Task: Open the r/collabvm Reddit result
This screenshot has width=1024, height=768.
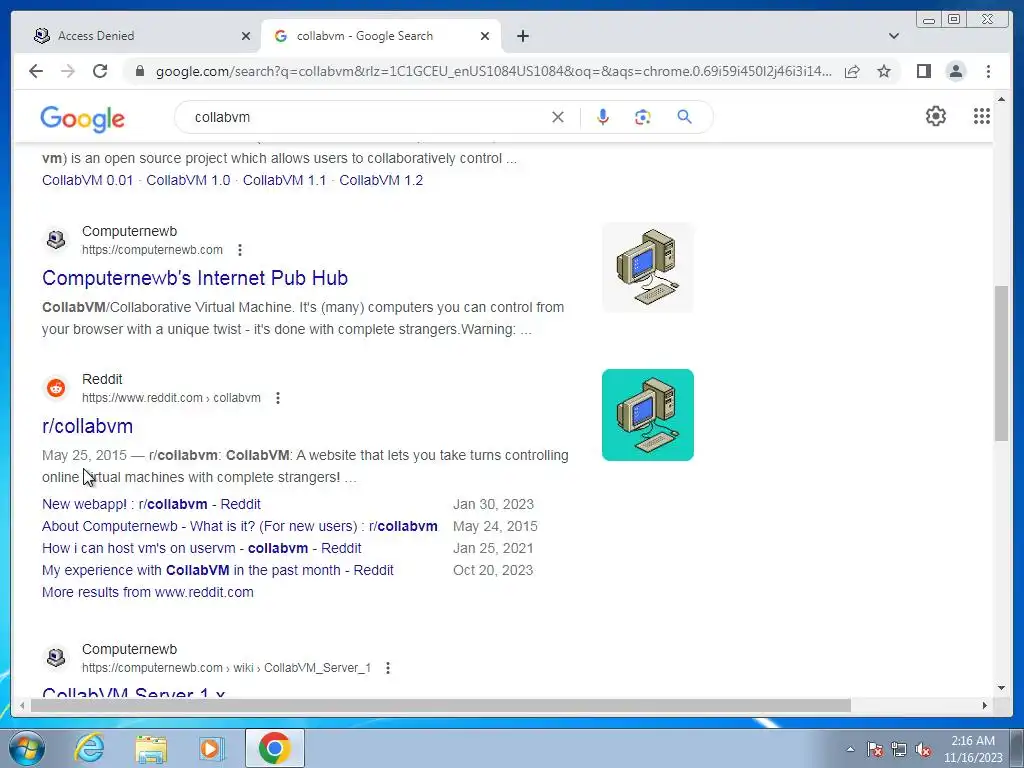Action: tap(88, 426)
